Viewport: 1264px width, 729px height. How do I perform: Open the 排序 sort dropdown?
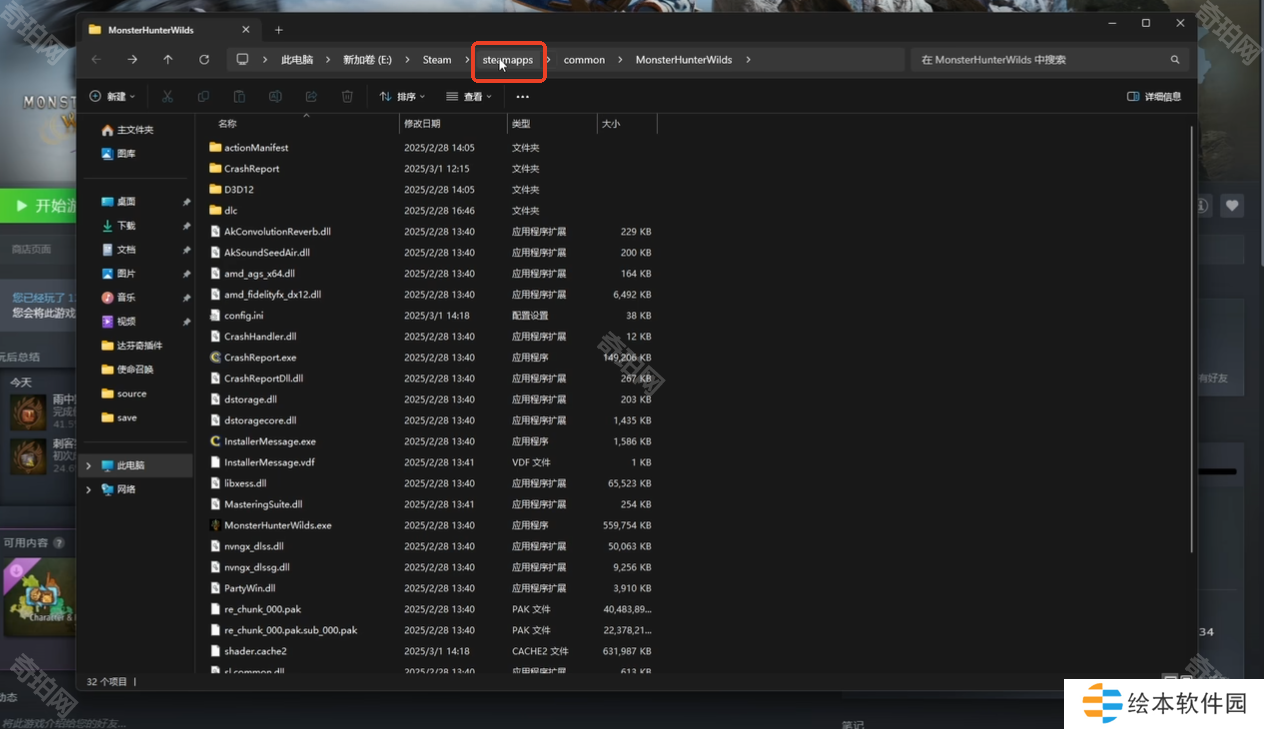tap(402, 97)
